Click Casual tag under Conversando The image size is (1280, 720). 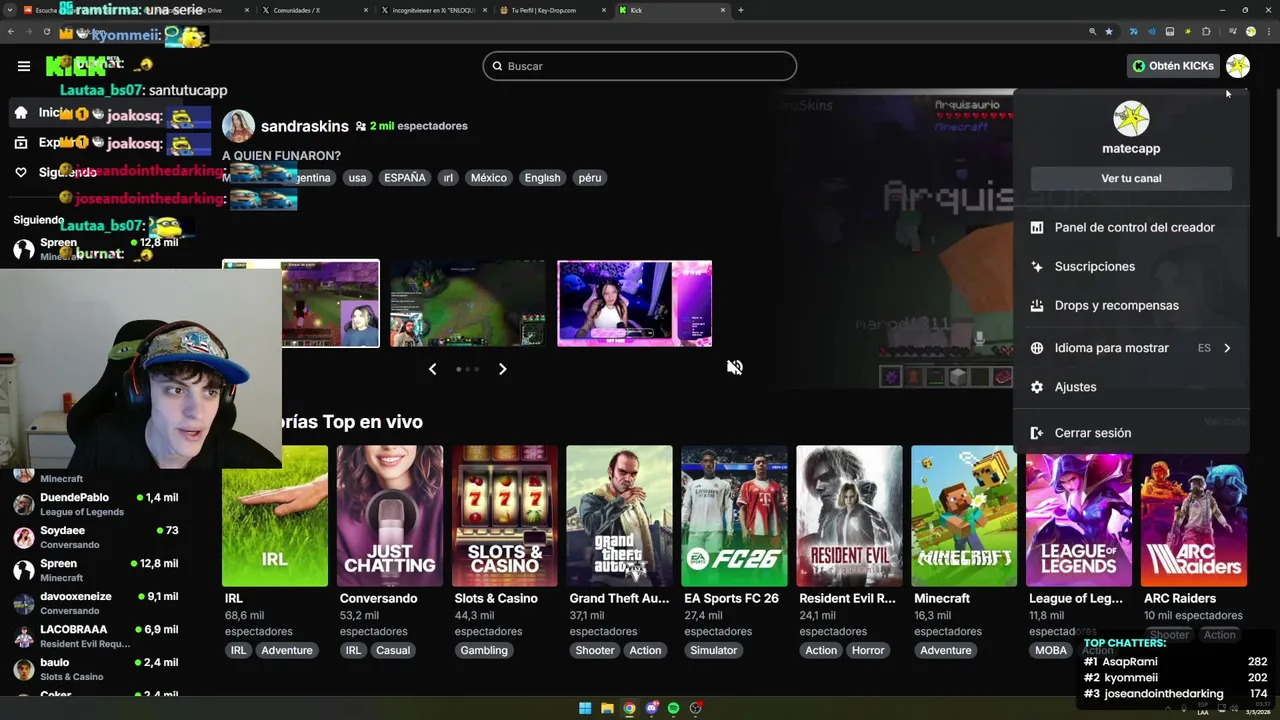(x=393, y=650)
